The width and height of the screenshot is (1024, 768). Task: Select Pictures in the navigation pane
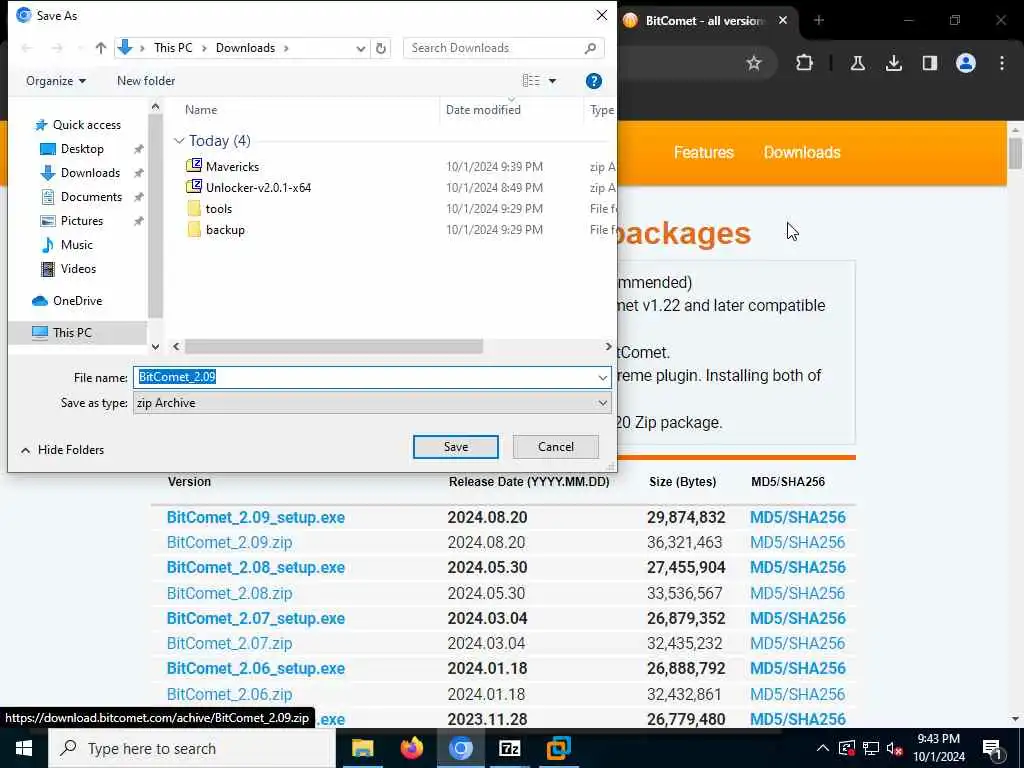(x=81, y=221)
